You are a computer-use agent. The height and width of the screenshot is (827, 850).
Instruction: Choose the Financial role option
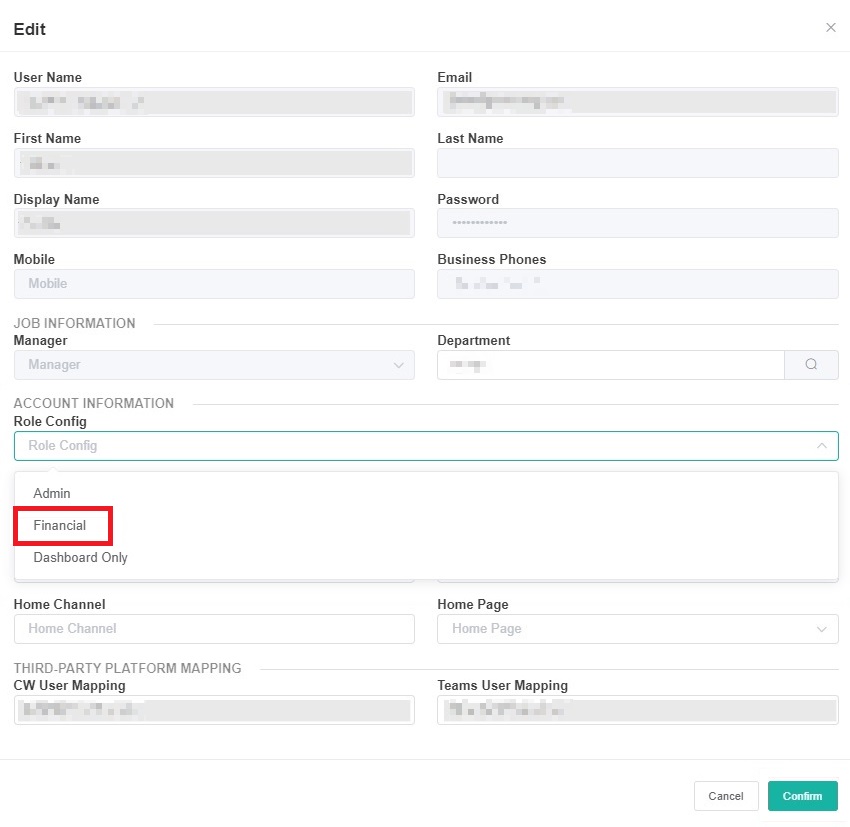(x=60, y=526)
